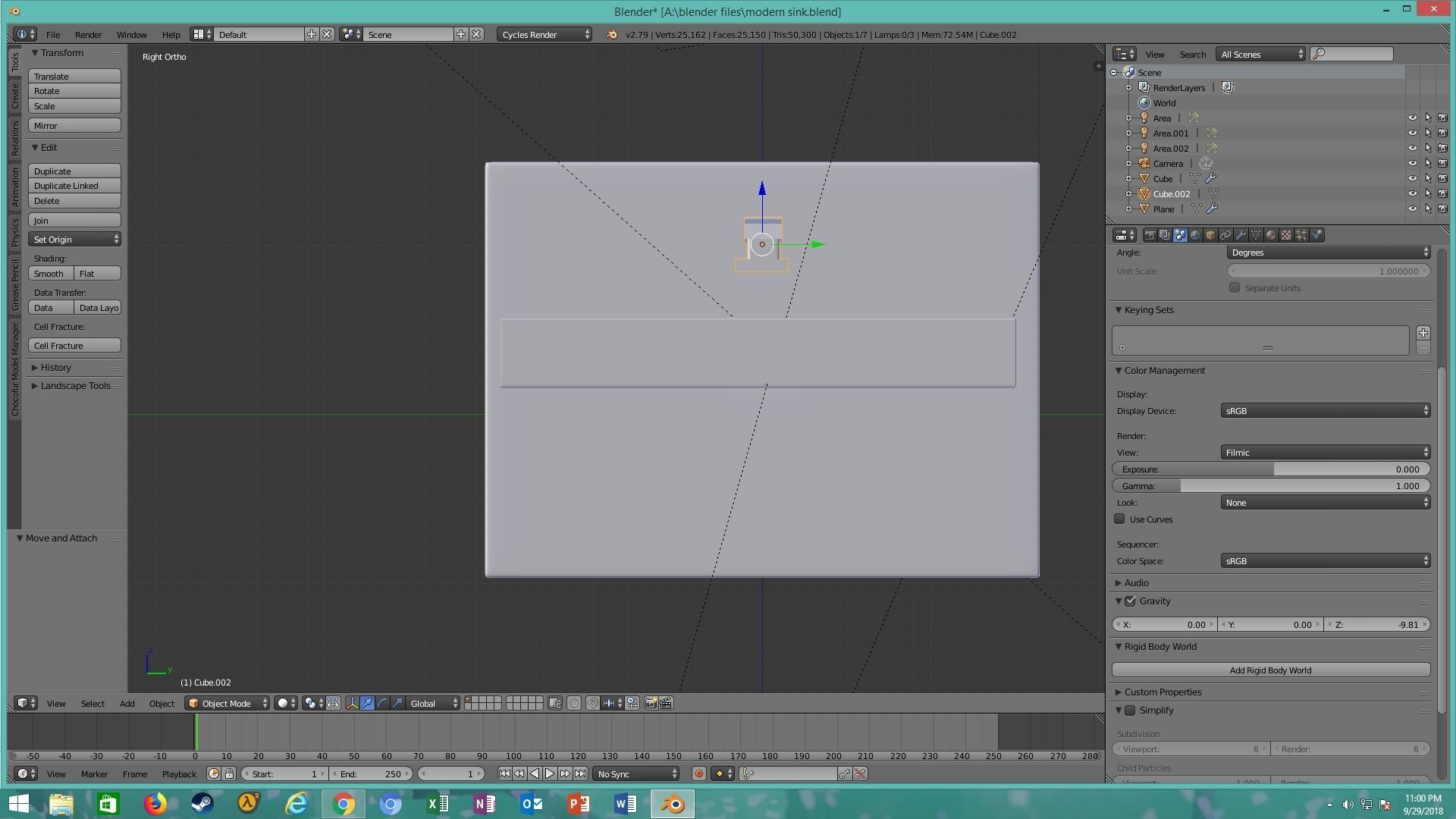The image size is (1456, 819).
Task: Open the Material properties tab icon
Action: [x=1271, y=235]
